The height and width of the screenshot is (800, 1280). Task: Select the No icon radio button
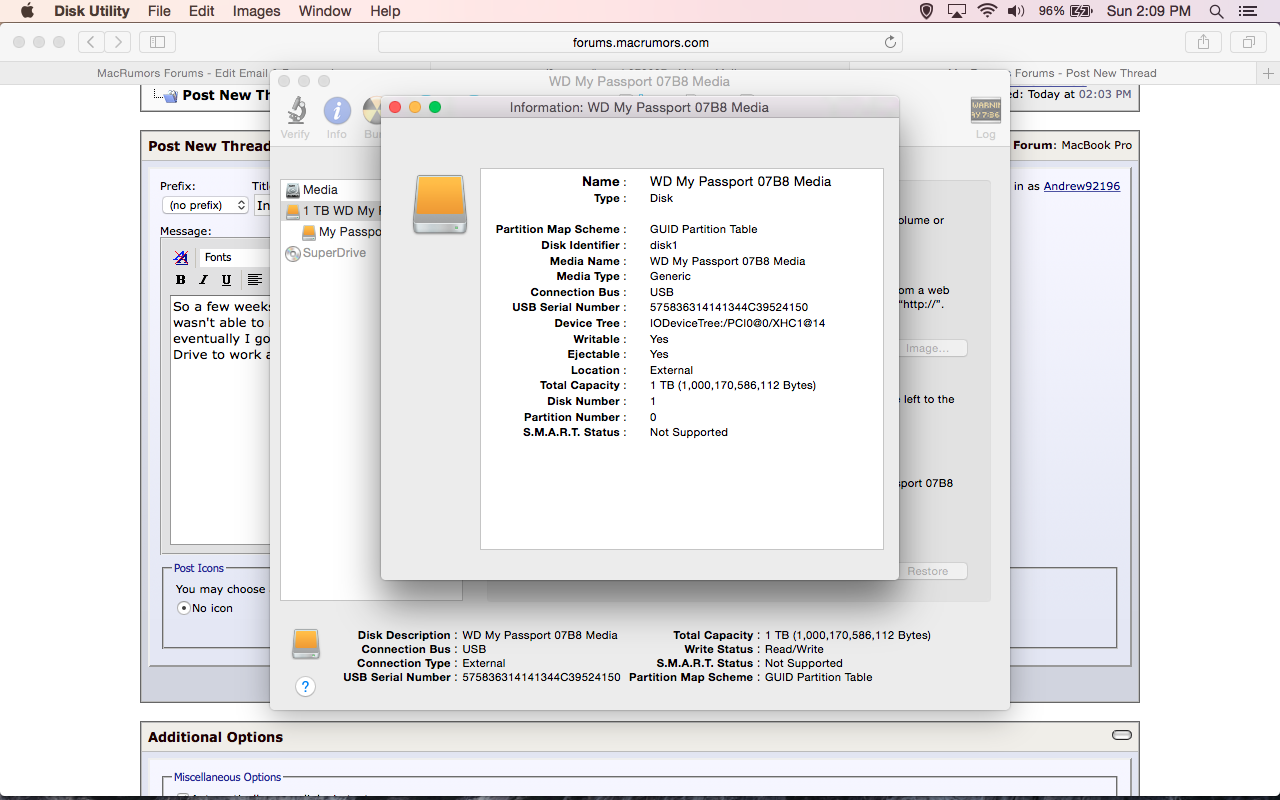[183, 608]
